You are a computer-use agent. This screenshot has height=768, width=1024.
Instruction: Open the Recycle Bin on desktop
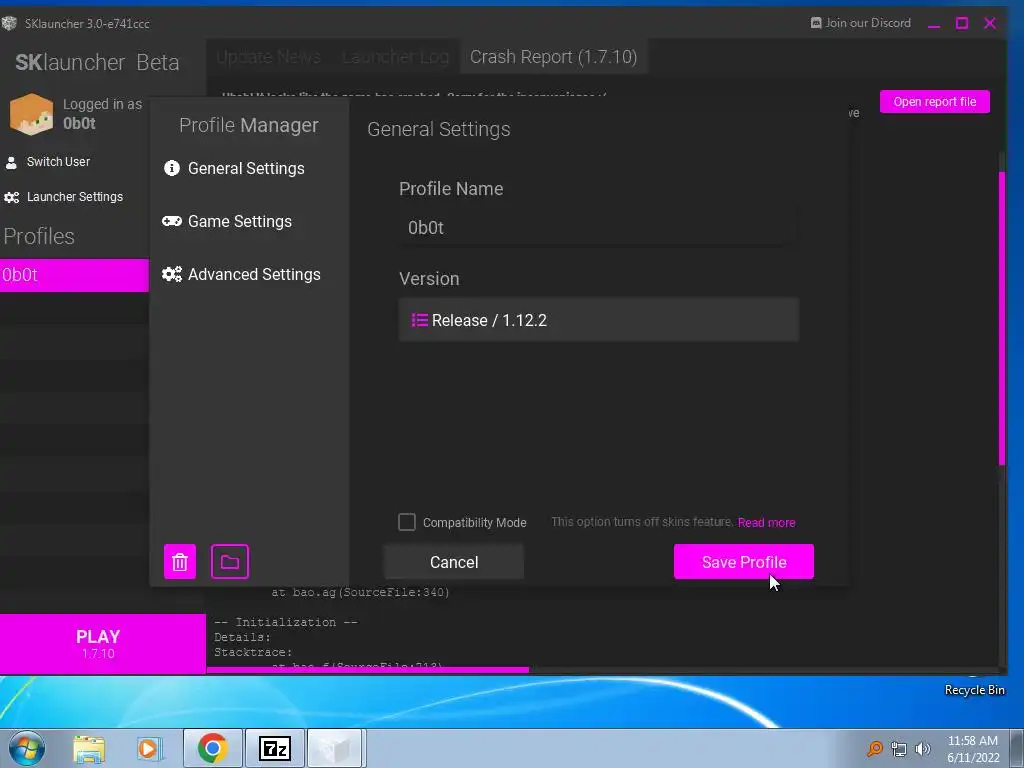pos(974,690)
